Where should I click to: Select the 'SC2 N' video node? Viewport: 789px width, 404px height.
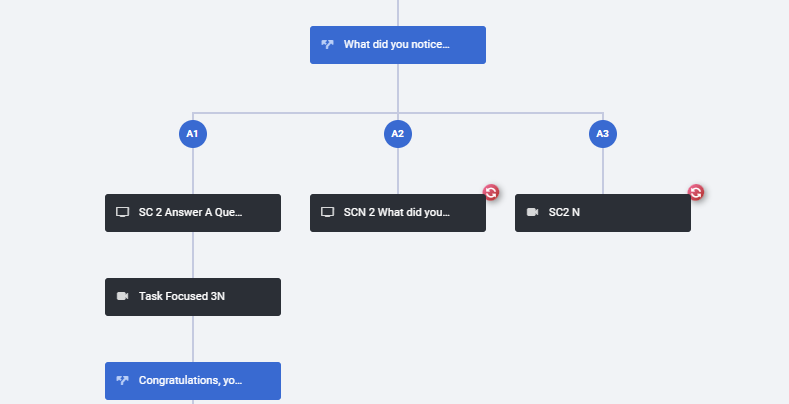[x=603, y=213]
